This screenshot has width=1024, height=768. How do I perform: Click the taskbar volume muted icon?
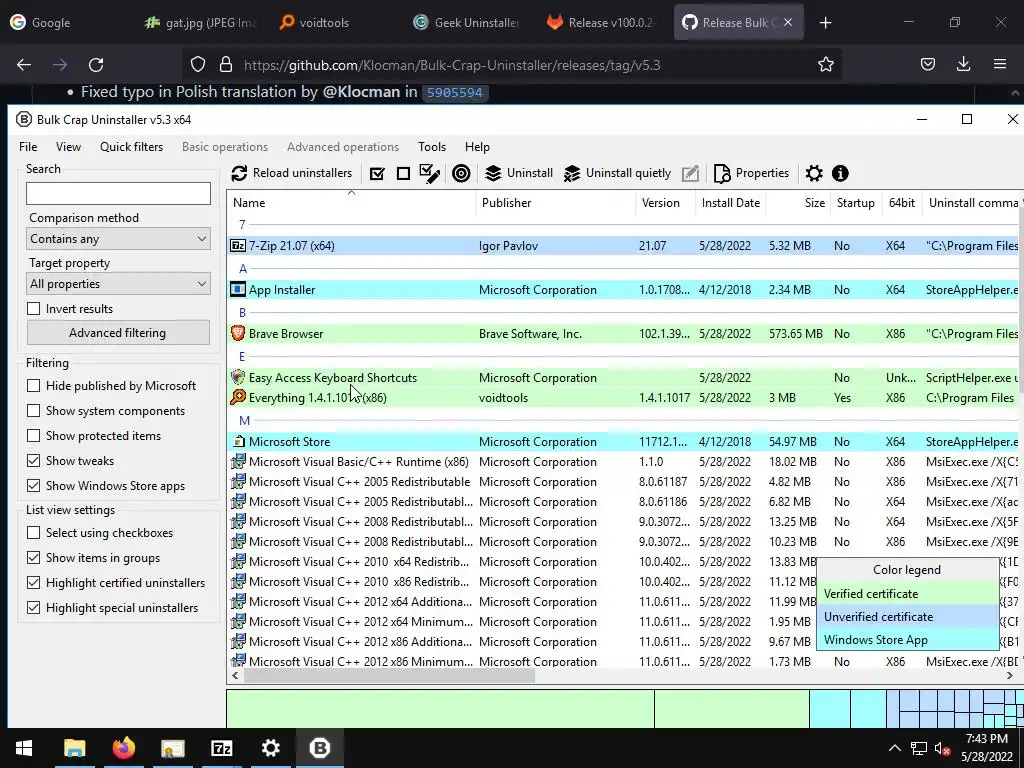(x=942, y=748)
